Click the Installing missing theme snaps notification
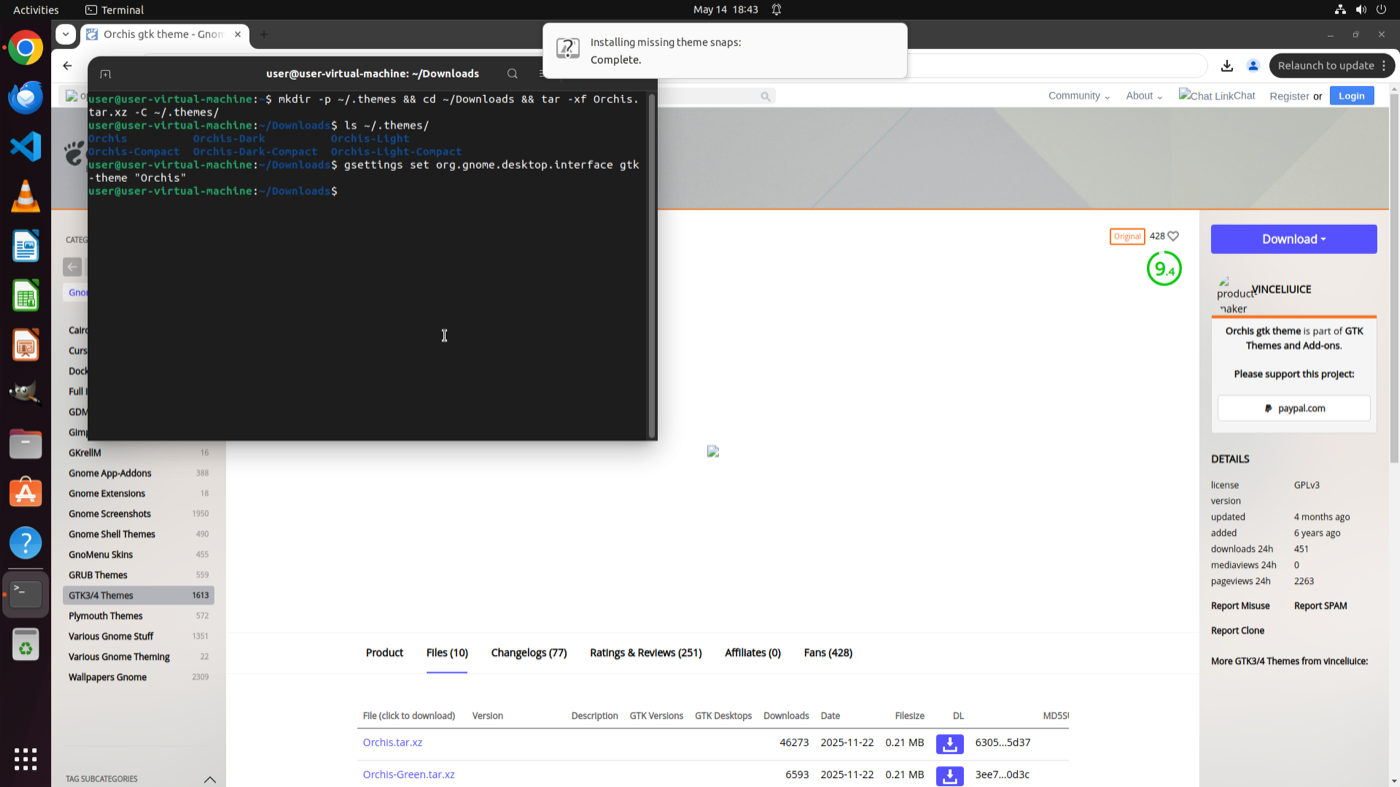This screenshot has width=1400, height=787. pos(725,51)
